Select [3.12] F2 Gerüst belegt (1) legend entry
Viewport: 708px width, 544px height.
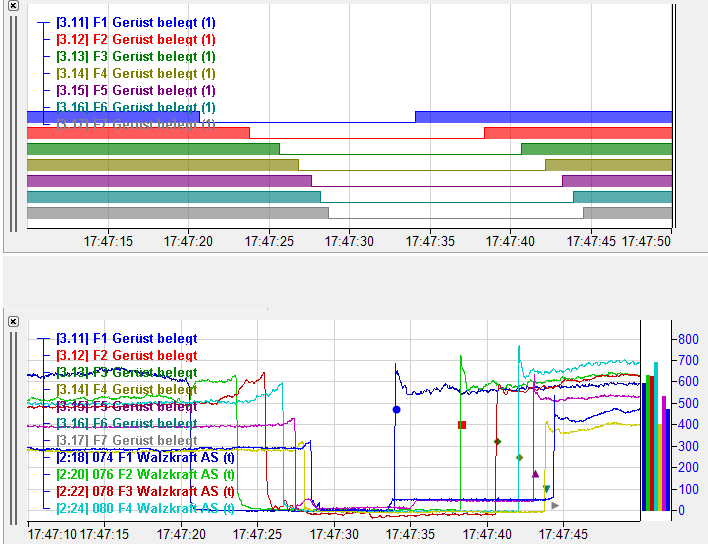click(135, 39)
